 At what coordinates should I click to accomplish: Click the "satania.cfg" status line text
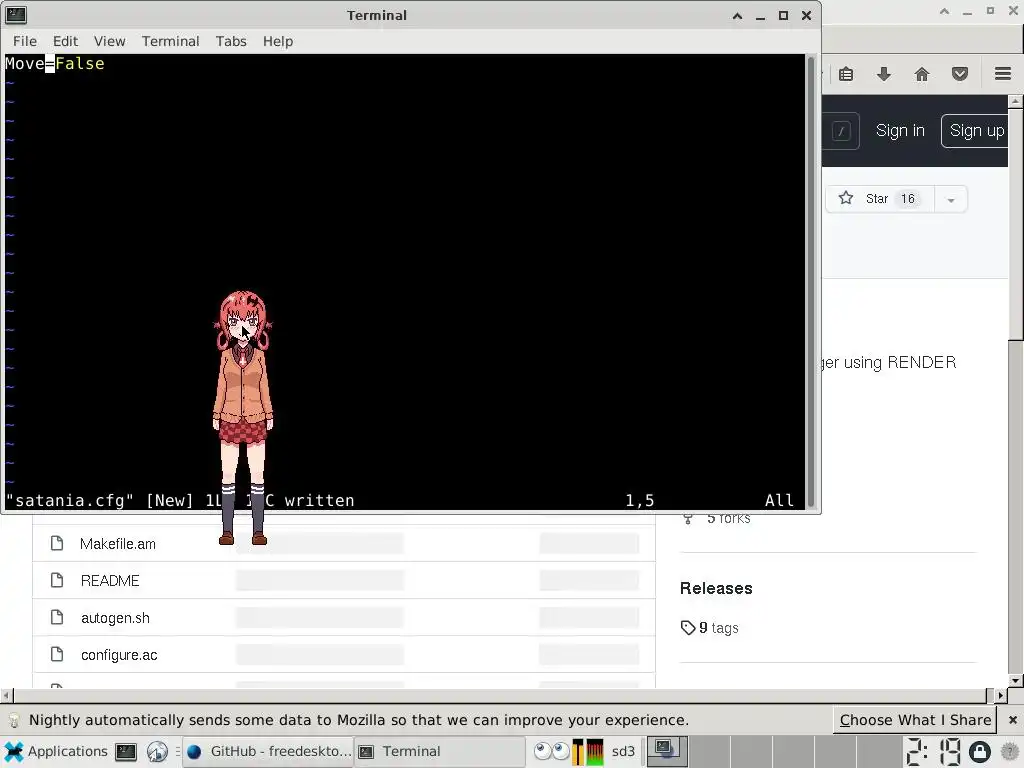point(70,500)
